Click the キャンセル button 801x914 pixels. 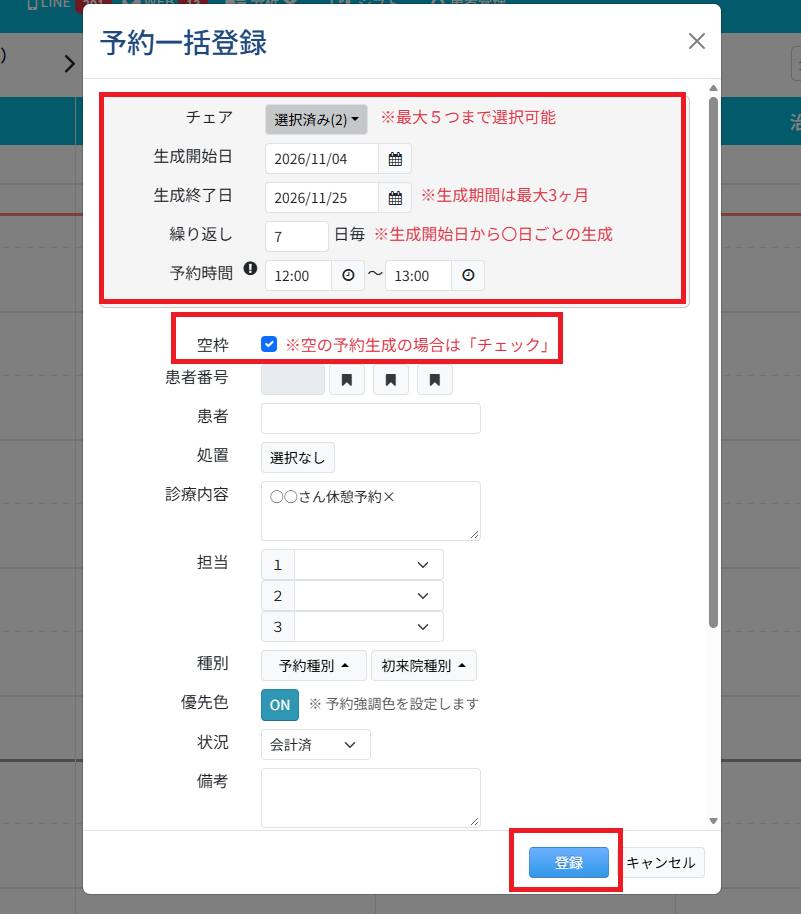[661, 862]
